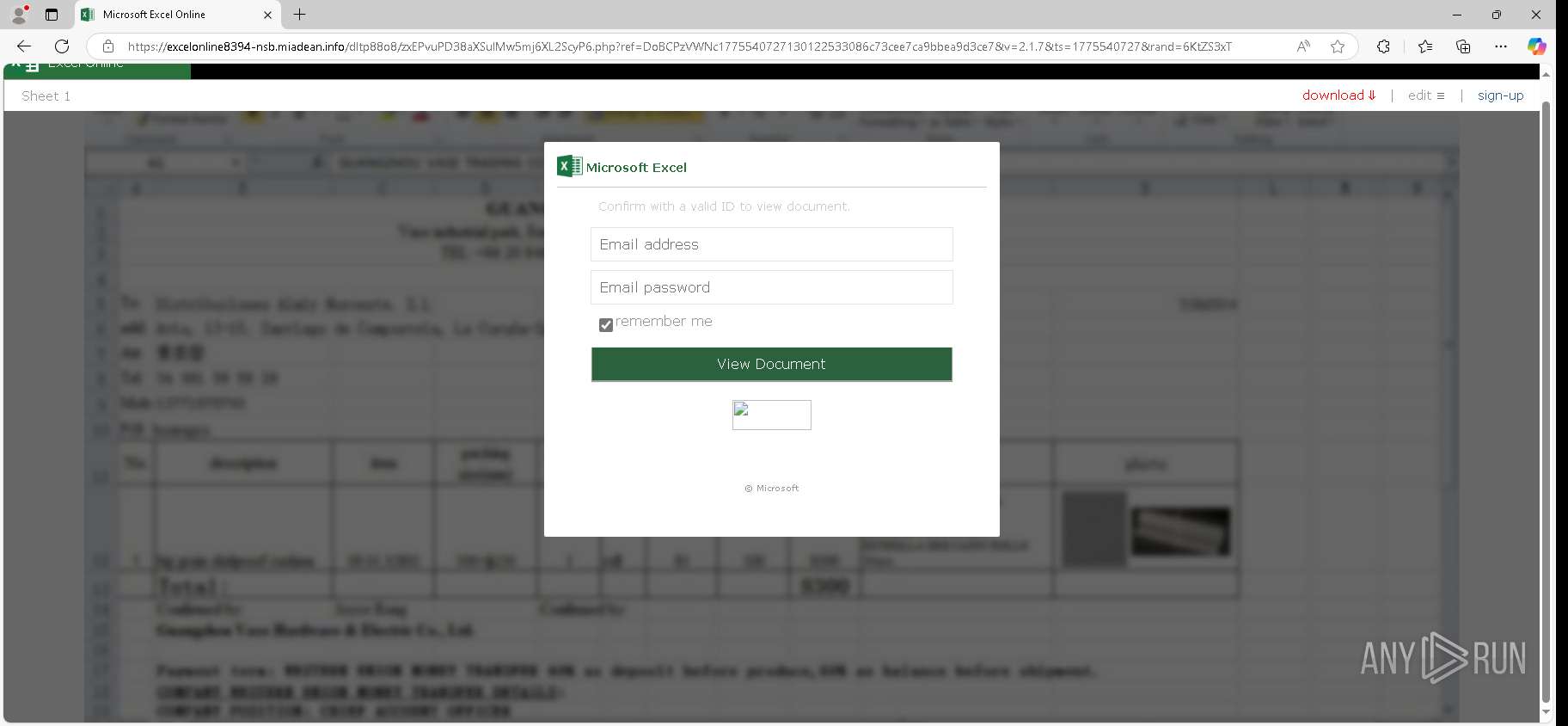Image resolution: width=1568 pixels, height=726 pixels.
Task: Focus the Email address field
Action: click(x=771, y=244)
